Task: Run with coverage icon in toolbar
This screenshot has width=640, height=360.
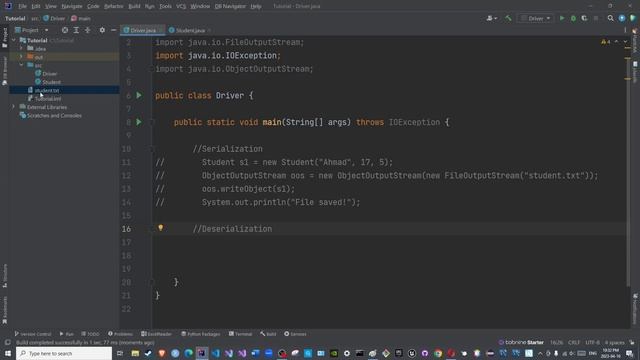Action: [x=584, y=18]
